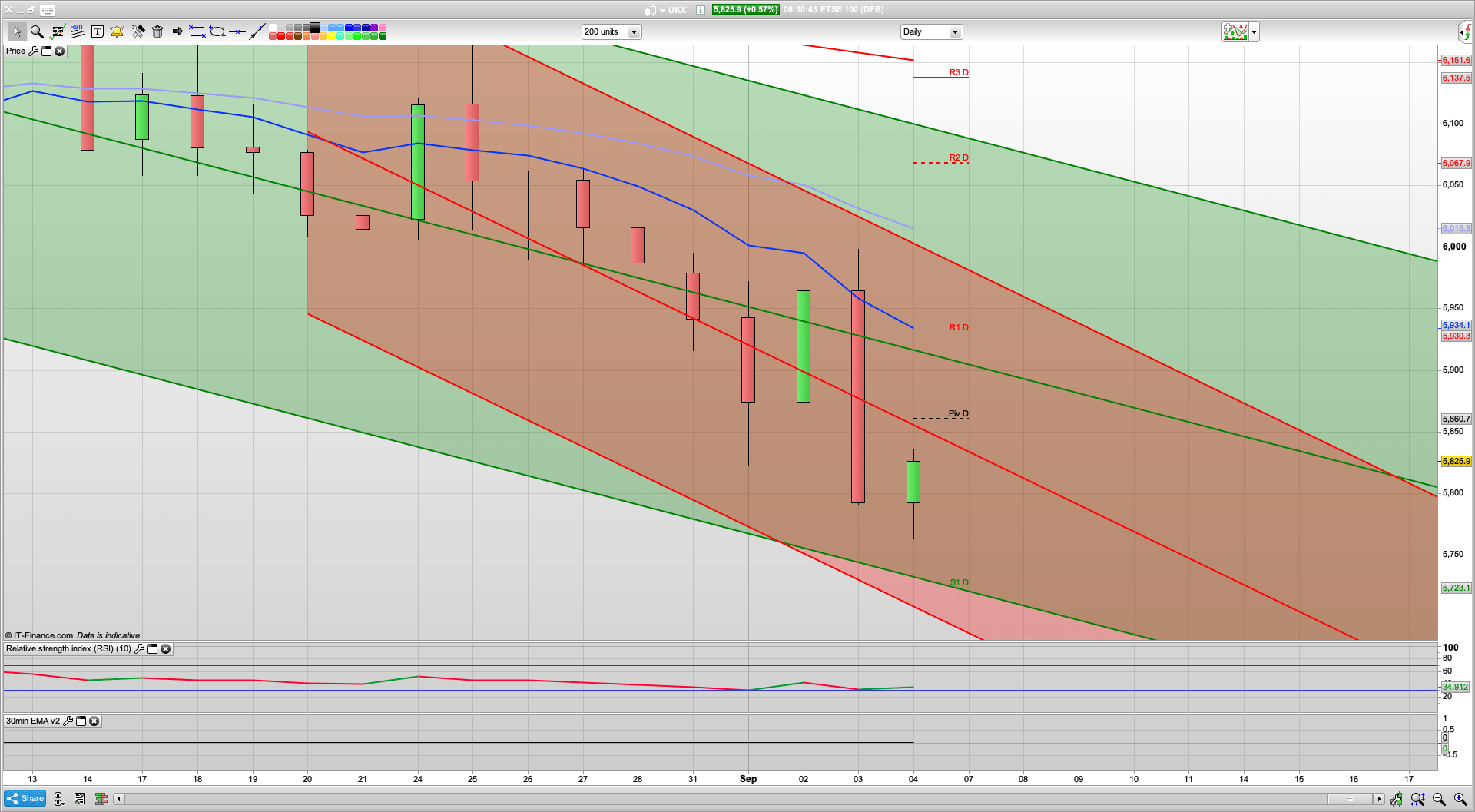Click the small scrollbar right arrow
Image resolution: width=1475 pixels, height=812 pixels.
point(1379,799)
